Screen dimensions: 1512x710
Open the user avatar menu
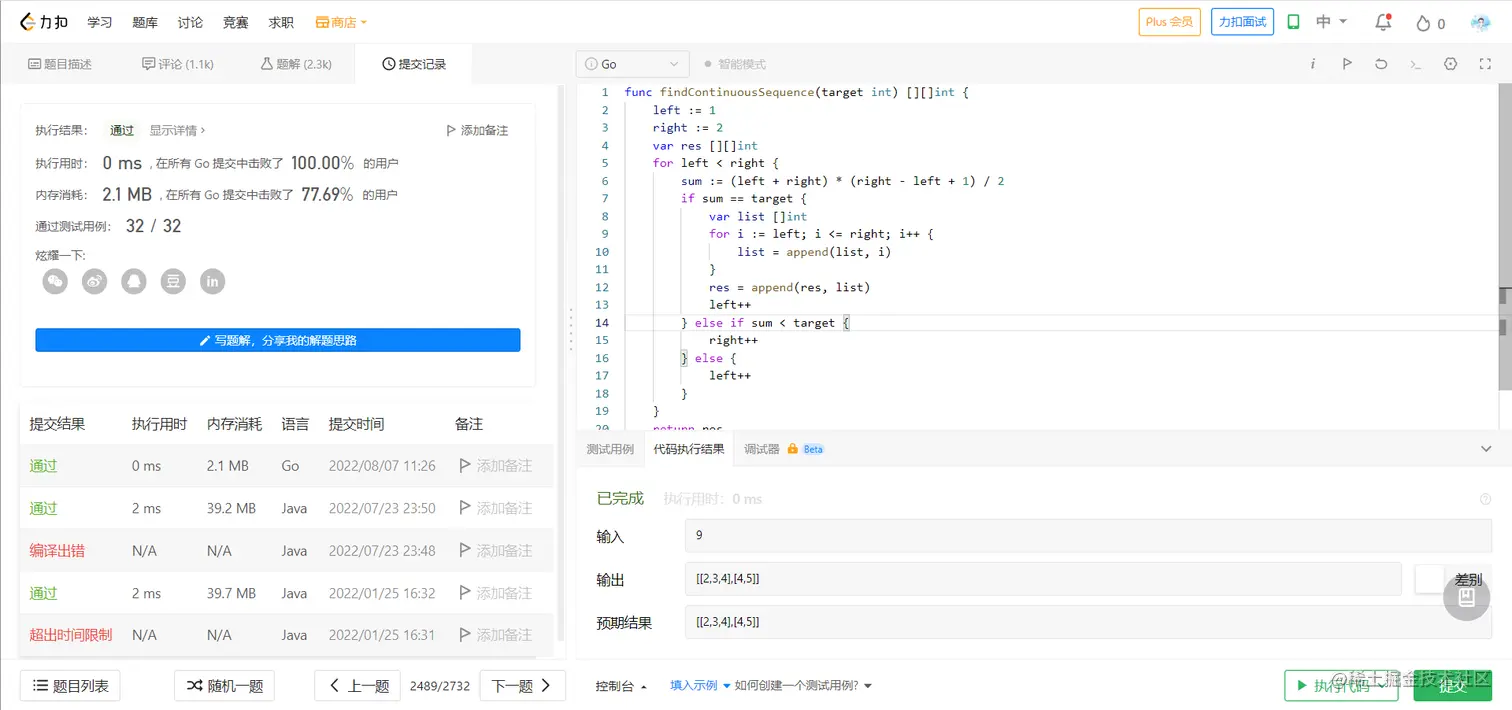[x=1480, y=22]
